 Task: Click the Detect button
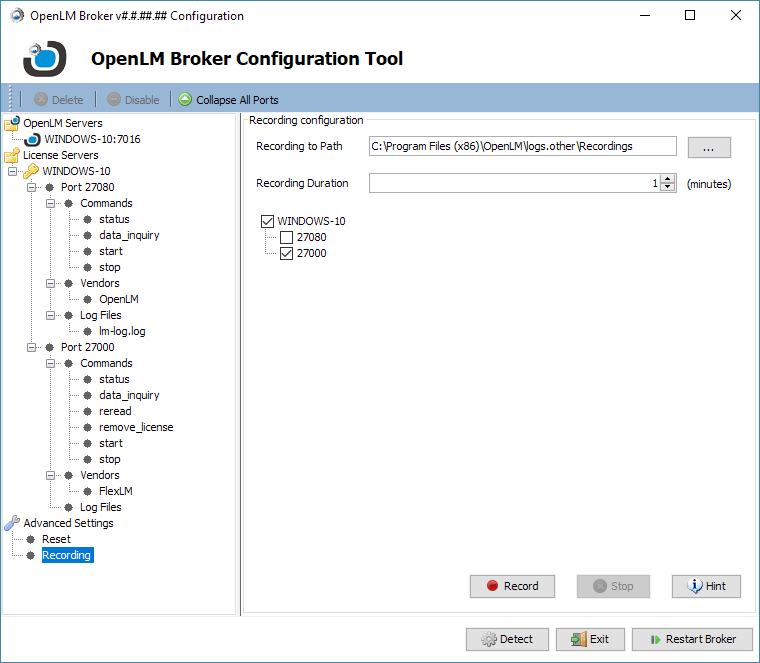[506, 639]
